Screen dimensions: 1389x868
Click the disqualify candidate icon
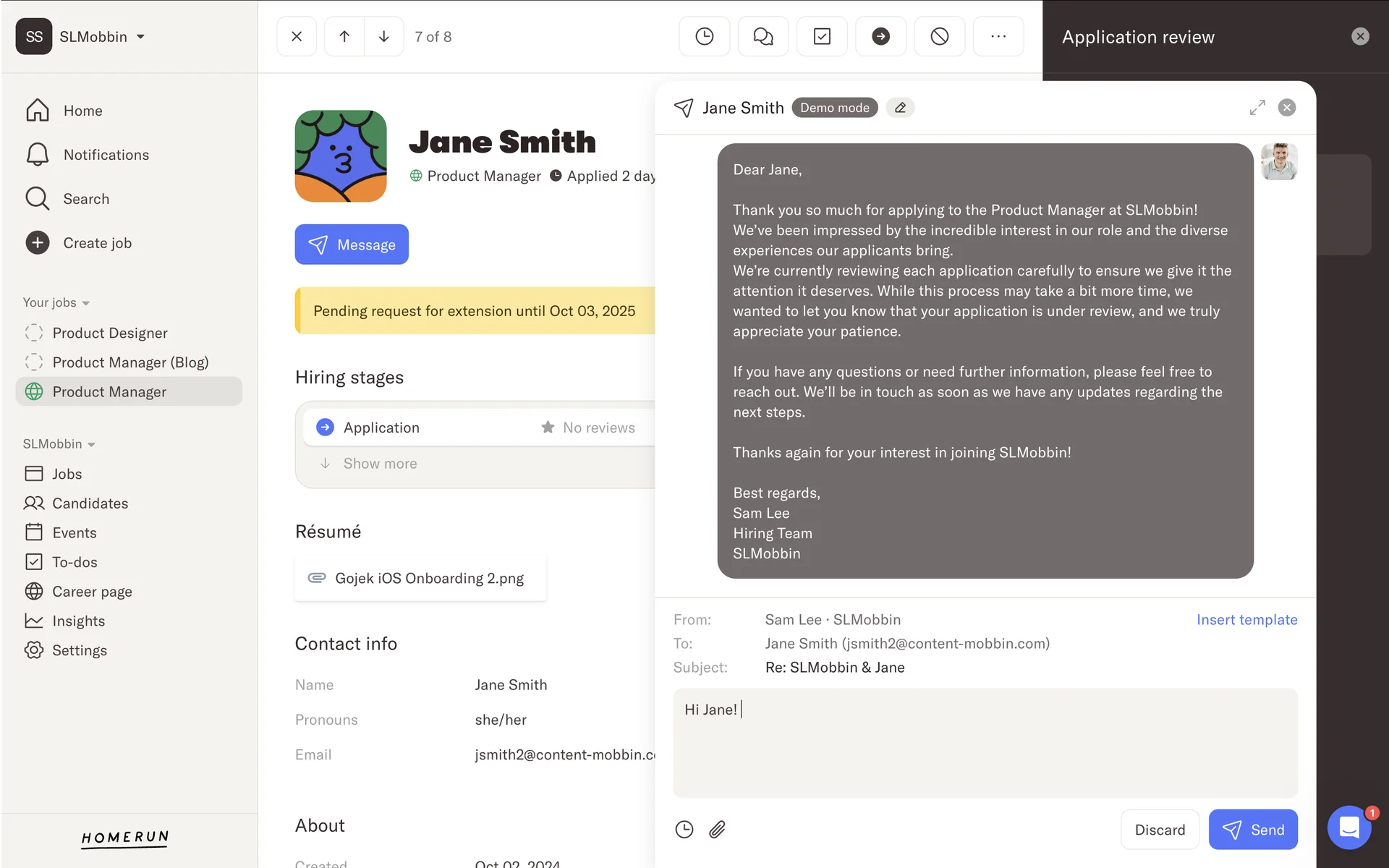(x=939, y=36)
